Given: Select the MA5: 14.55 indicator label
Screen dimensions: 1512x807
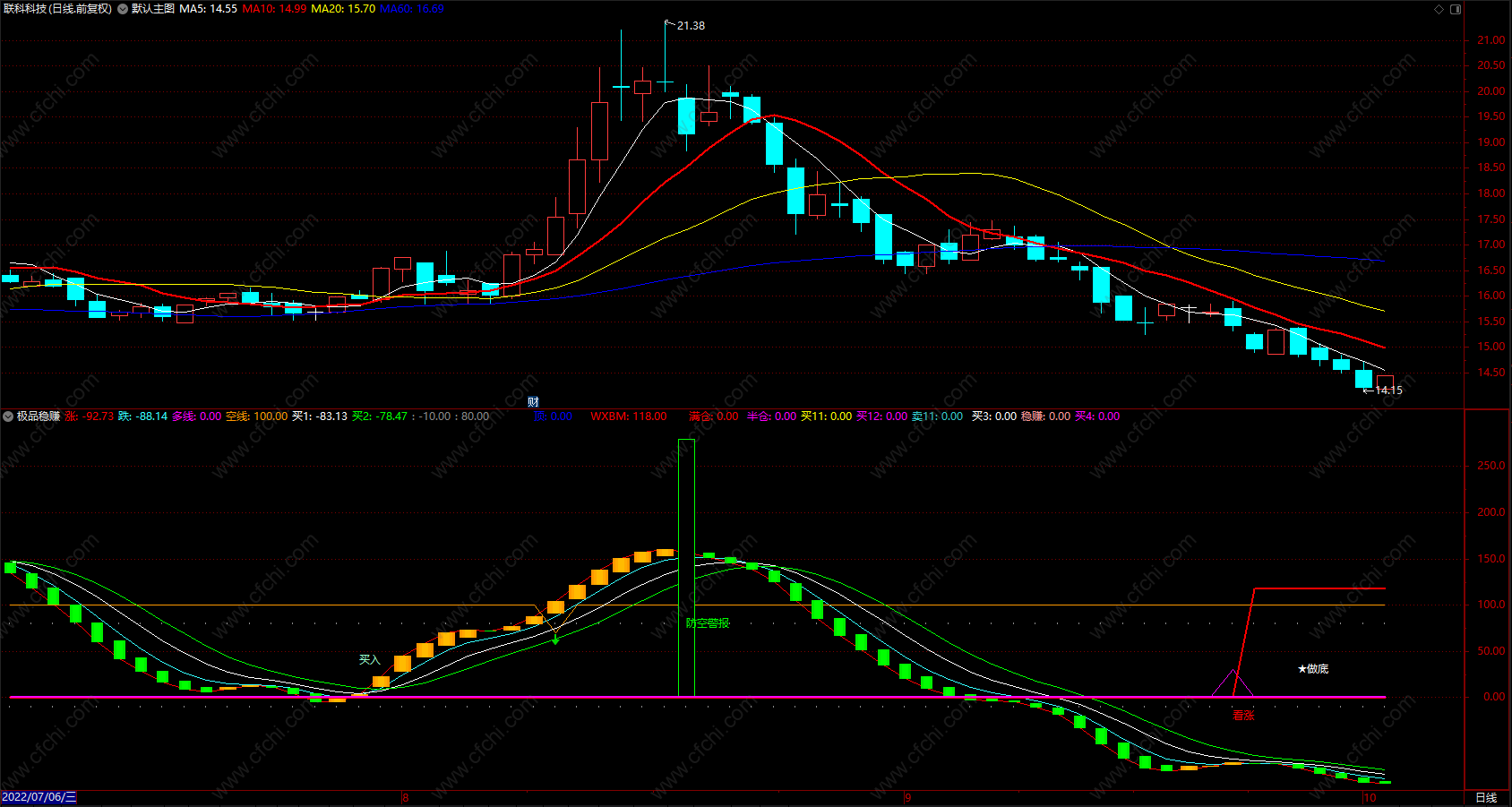Looking at the screenshot, I should click(x=209, y=9).
